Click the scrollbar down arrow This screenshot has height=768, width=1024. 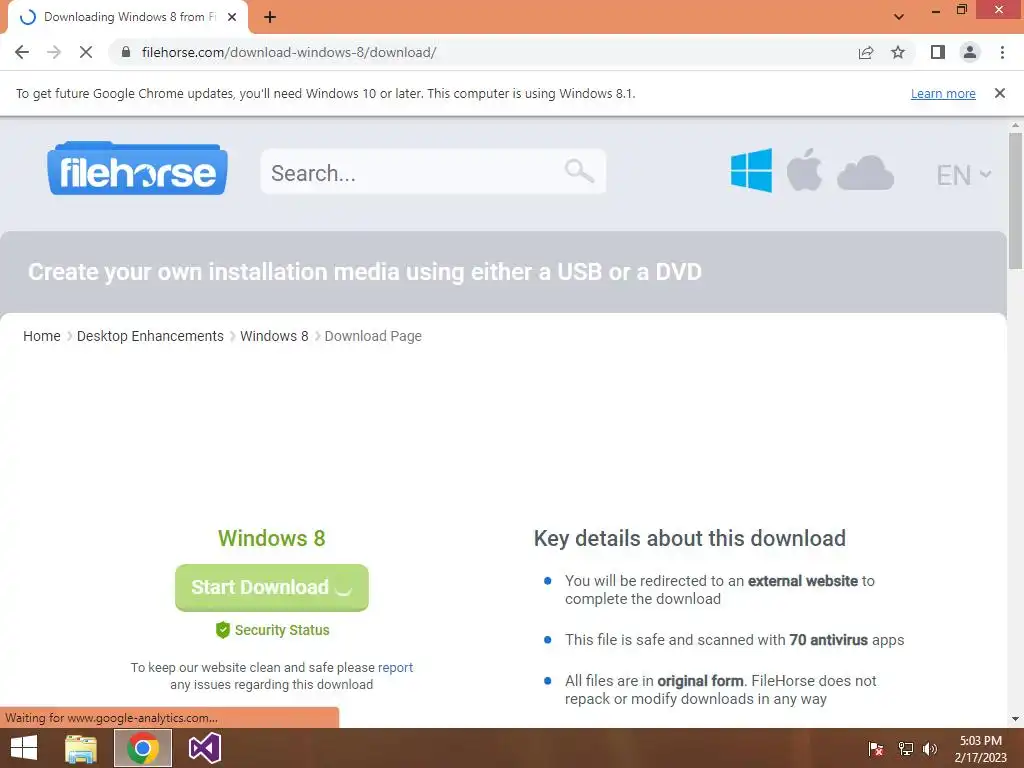point(1015,719)
